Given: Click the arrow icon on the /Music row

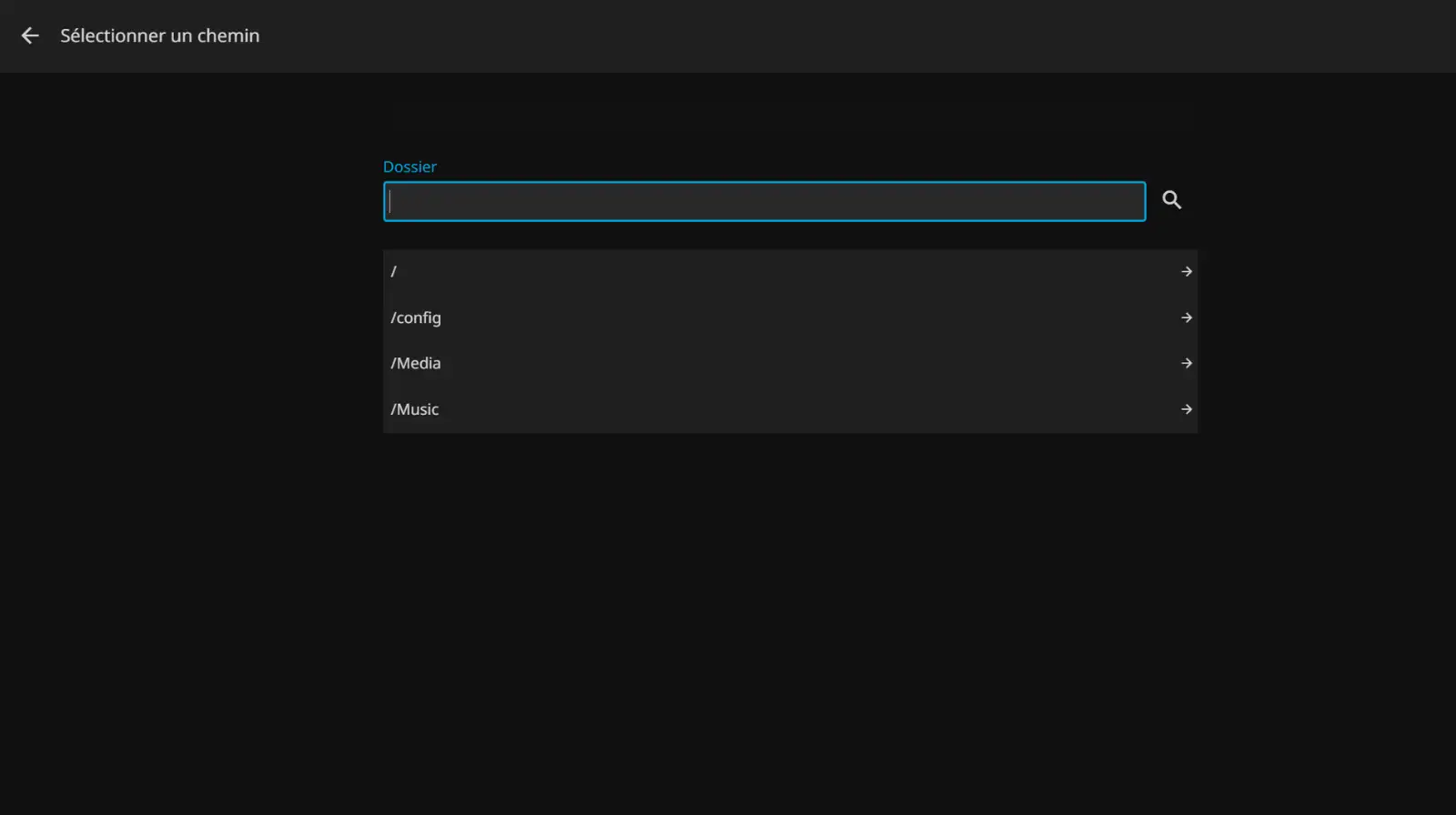Looking at the screenshot, I should tap(1186, 409).
